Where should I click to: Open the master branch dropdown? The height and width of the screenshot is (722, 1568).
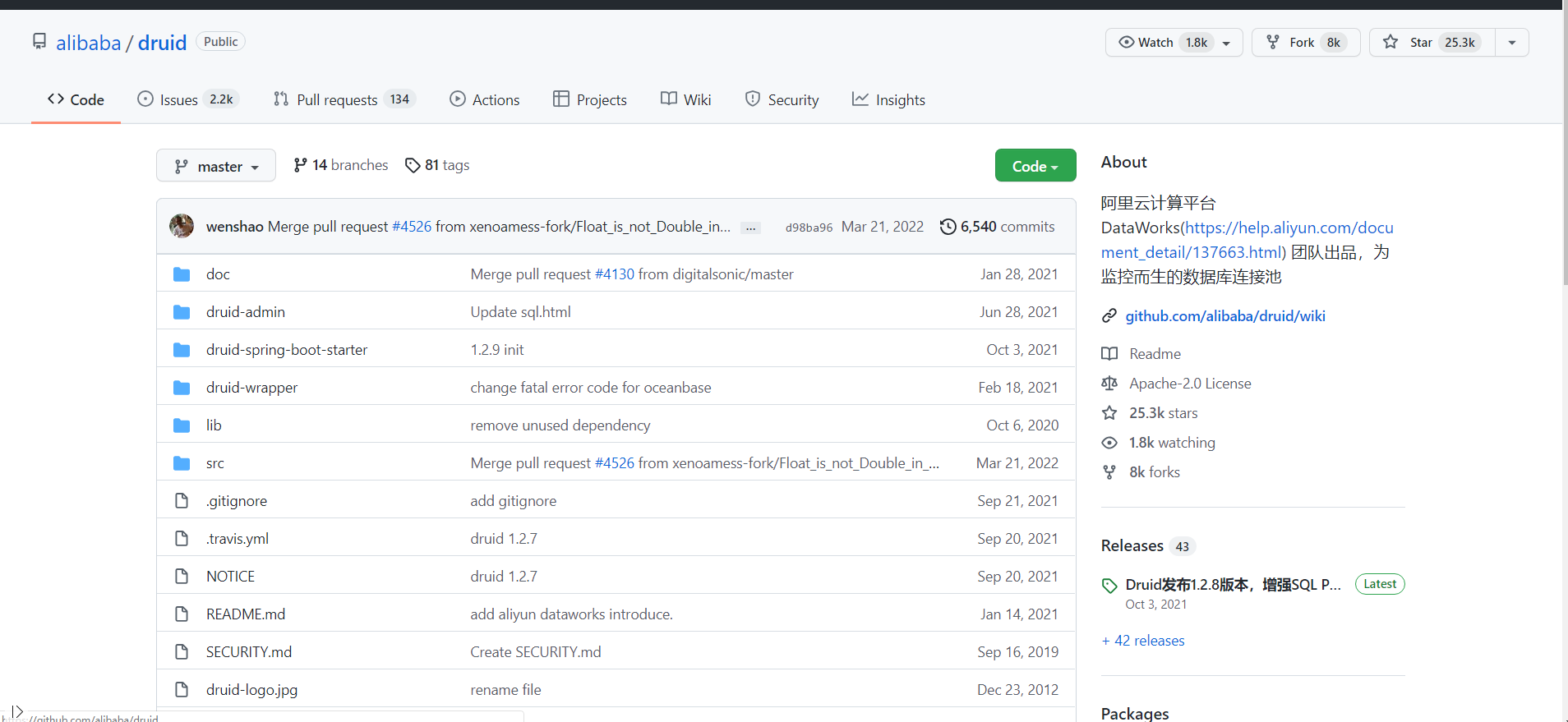point(216,166)
